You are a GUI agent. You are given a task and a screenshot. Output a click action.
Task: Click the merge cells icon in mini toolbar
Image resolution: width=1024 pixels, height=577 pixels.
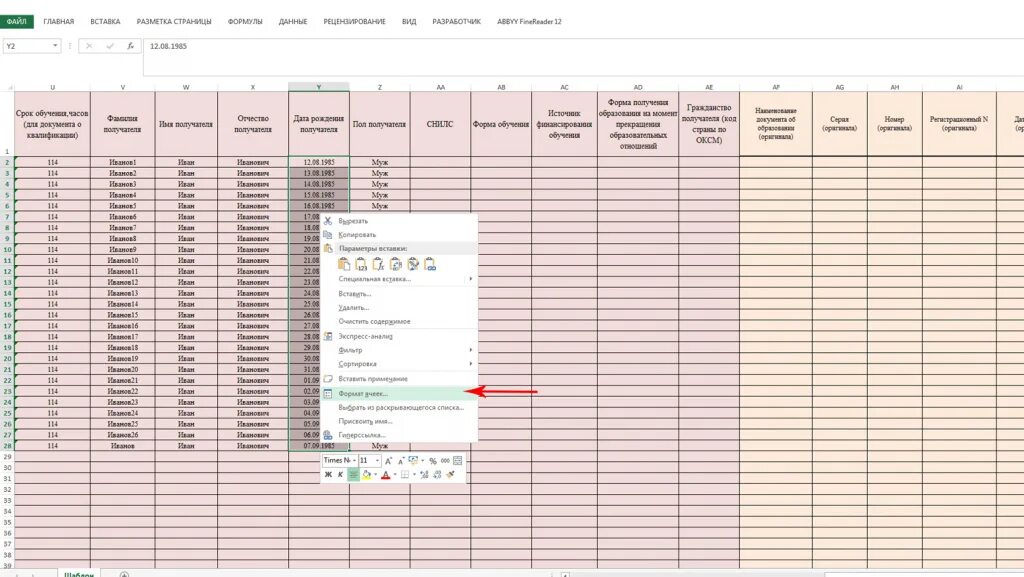457,461
